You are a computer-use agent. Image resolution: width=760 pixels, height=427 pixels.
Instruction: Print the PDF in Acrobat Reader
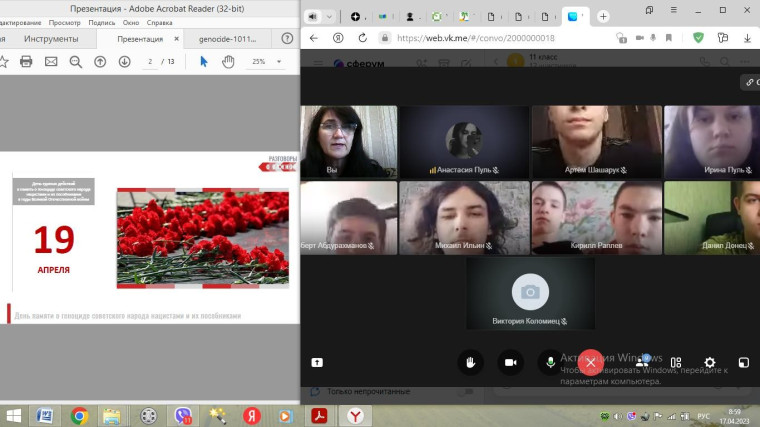(x=26, y=62)
